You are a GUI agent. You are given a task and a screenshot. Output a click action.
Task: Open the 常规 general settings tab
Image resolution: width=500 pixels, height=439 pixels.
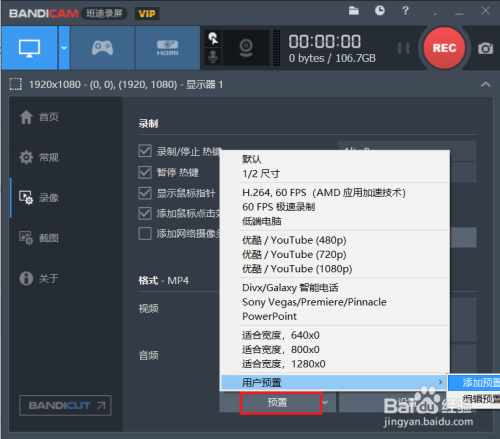click(x=39, y=157)
